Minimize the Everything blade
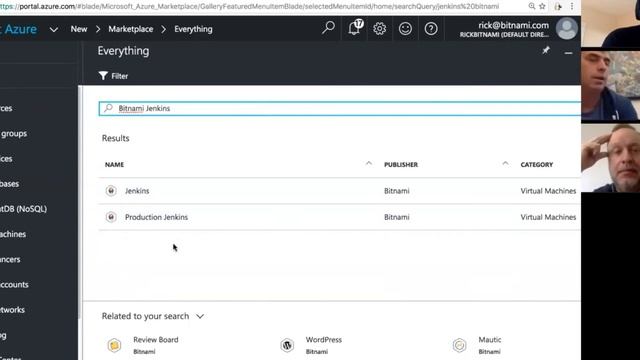Viewport: 640px width, 360px height. pyautogui.click(x=568, y=53)
